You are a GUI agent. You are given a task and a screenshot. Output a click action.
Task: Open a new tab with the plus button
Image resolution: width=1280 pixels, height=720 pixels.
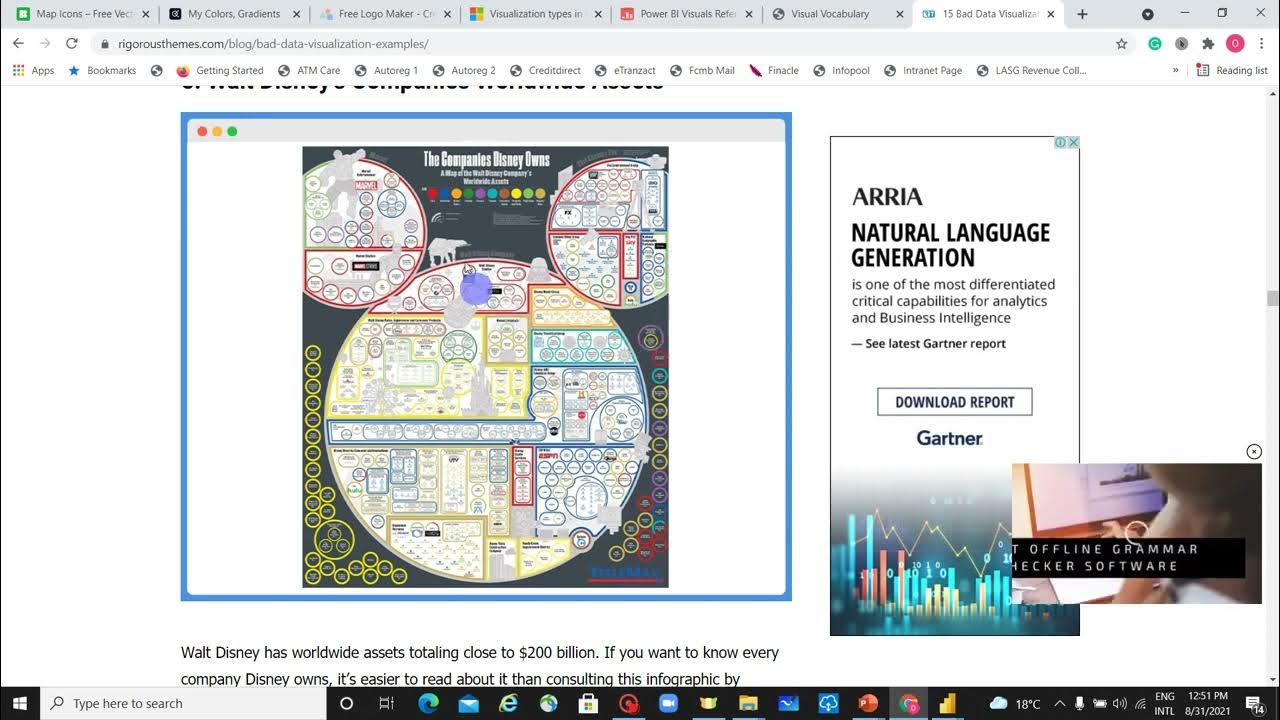click(x=1082, y=14)
